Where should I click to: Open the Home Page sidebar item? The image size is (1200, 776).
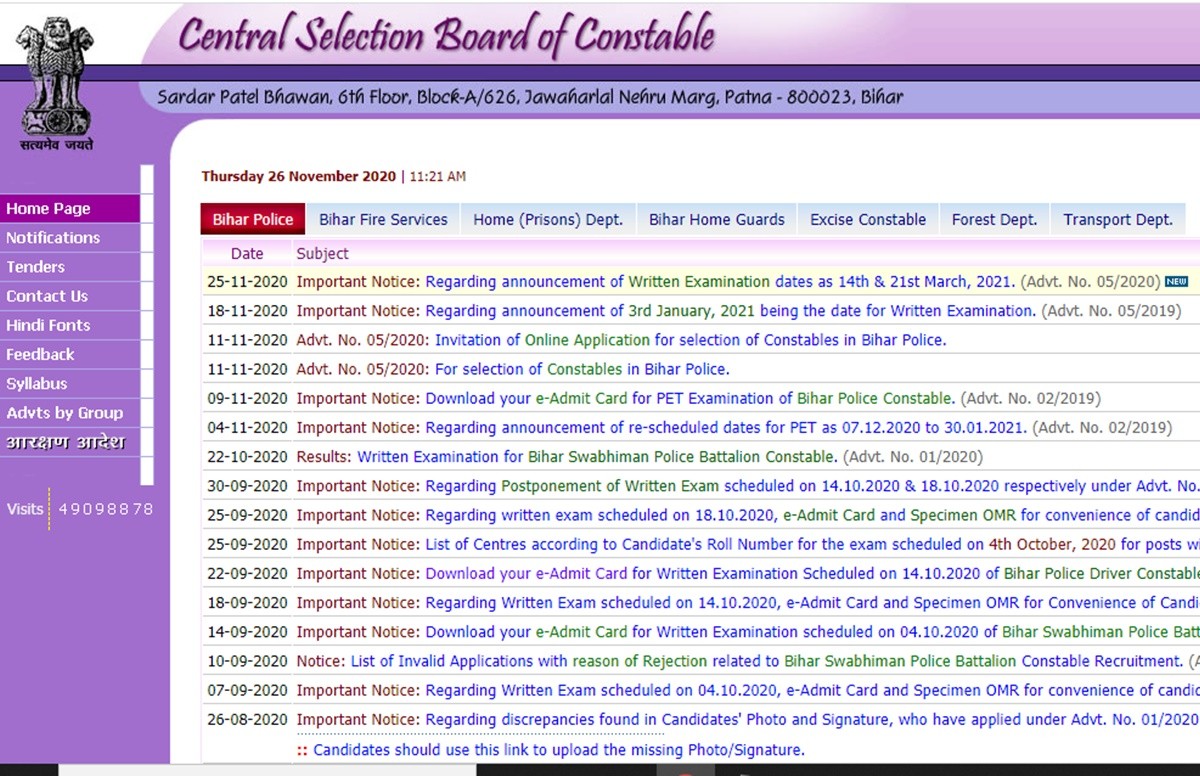(x=48, y=209)
